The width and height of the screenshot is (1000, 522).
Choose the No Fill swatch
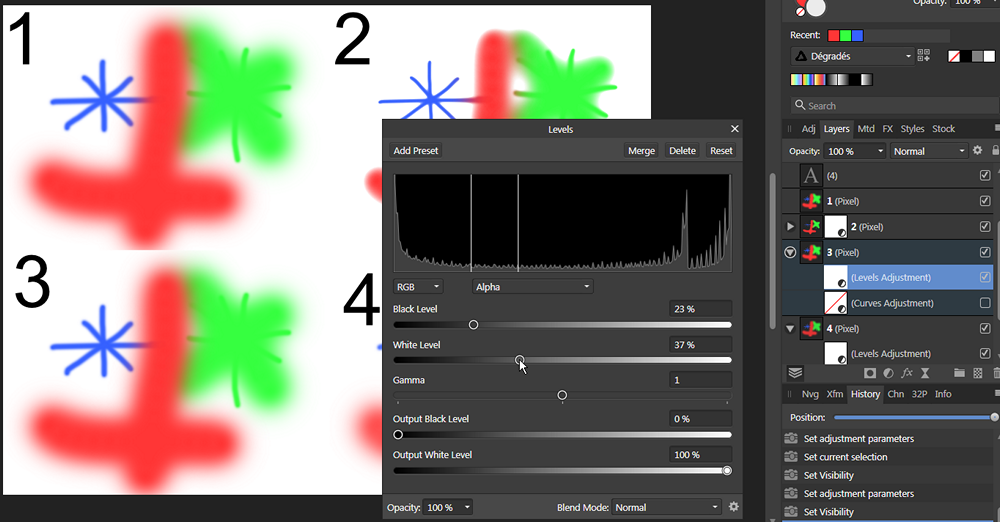click(954, 56)
